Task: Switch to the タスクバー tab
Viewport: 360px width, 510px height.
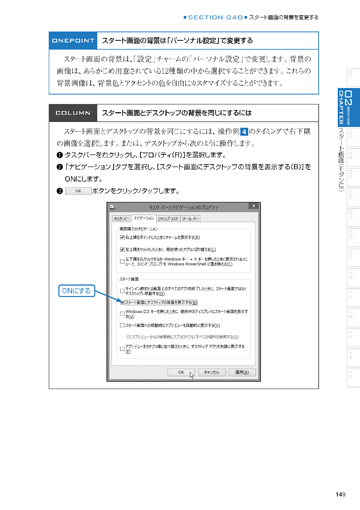Action: pos(121,219)
